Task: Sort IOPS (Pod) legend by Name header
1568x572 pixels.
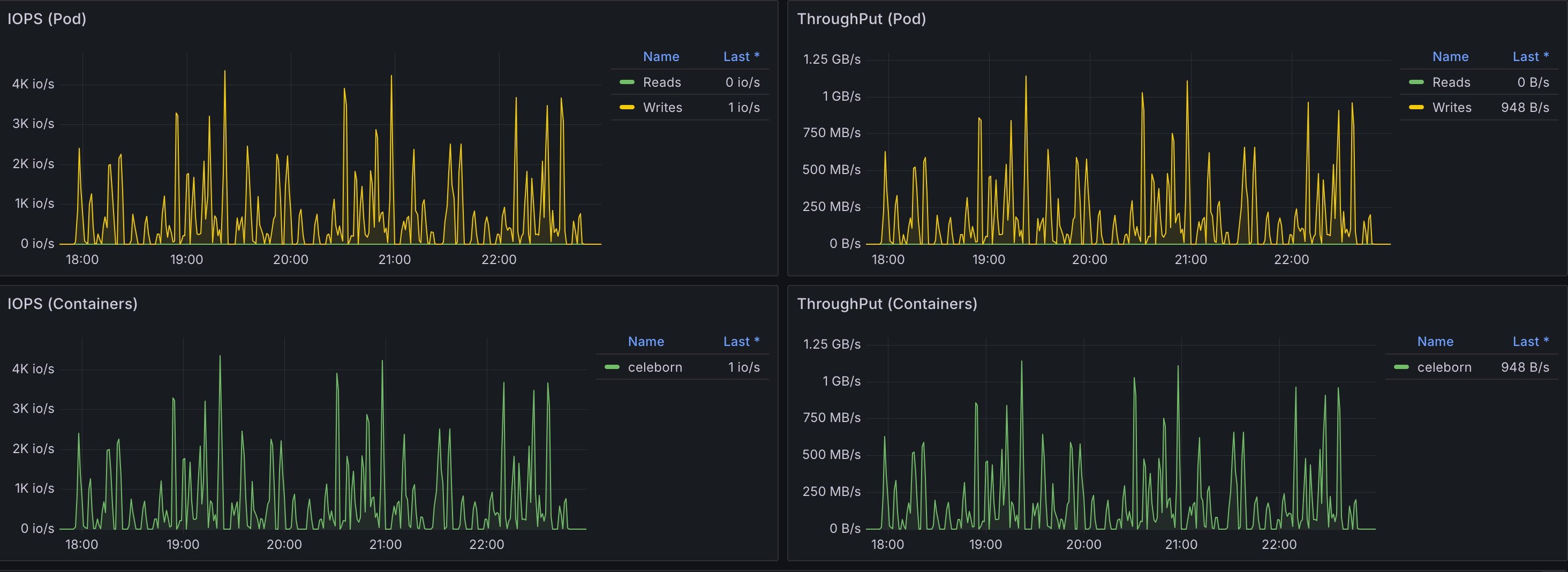Action: point(660,57)
